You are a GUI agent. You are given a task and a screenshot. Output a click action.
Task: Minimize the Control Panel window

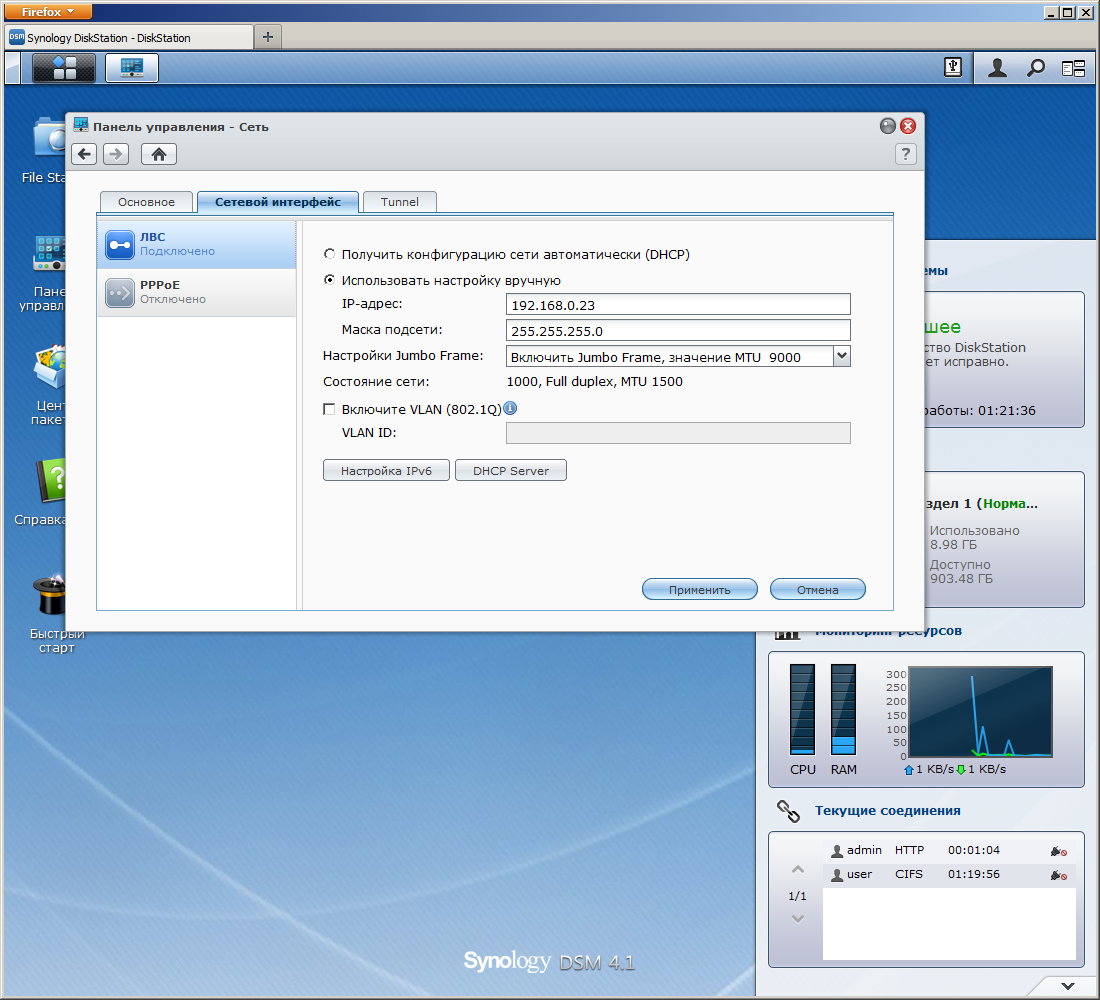(x=887, y=126)
